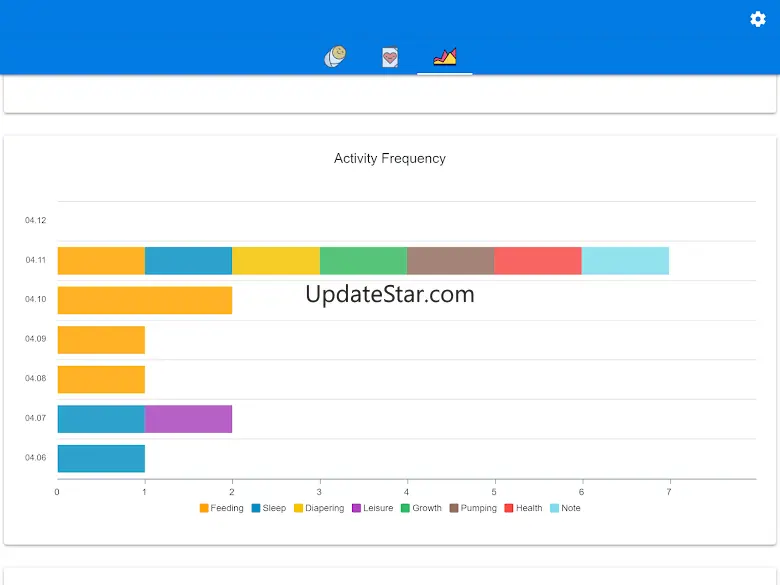This screenshot has height=585, width=780.
Task: Click the Feeding legend label
Action: [227, 508]
